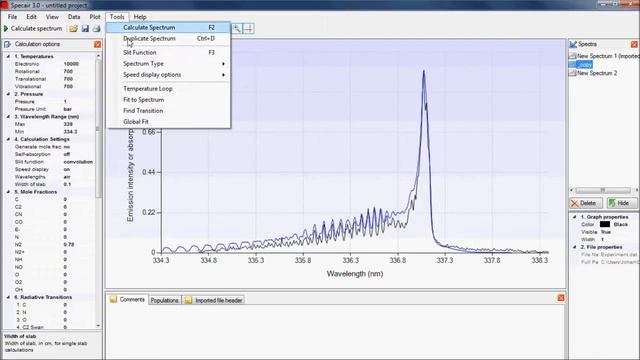Save the project with the floppy icon
Screen dimensions: 640x360
coord(85,29)
